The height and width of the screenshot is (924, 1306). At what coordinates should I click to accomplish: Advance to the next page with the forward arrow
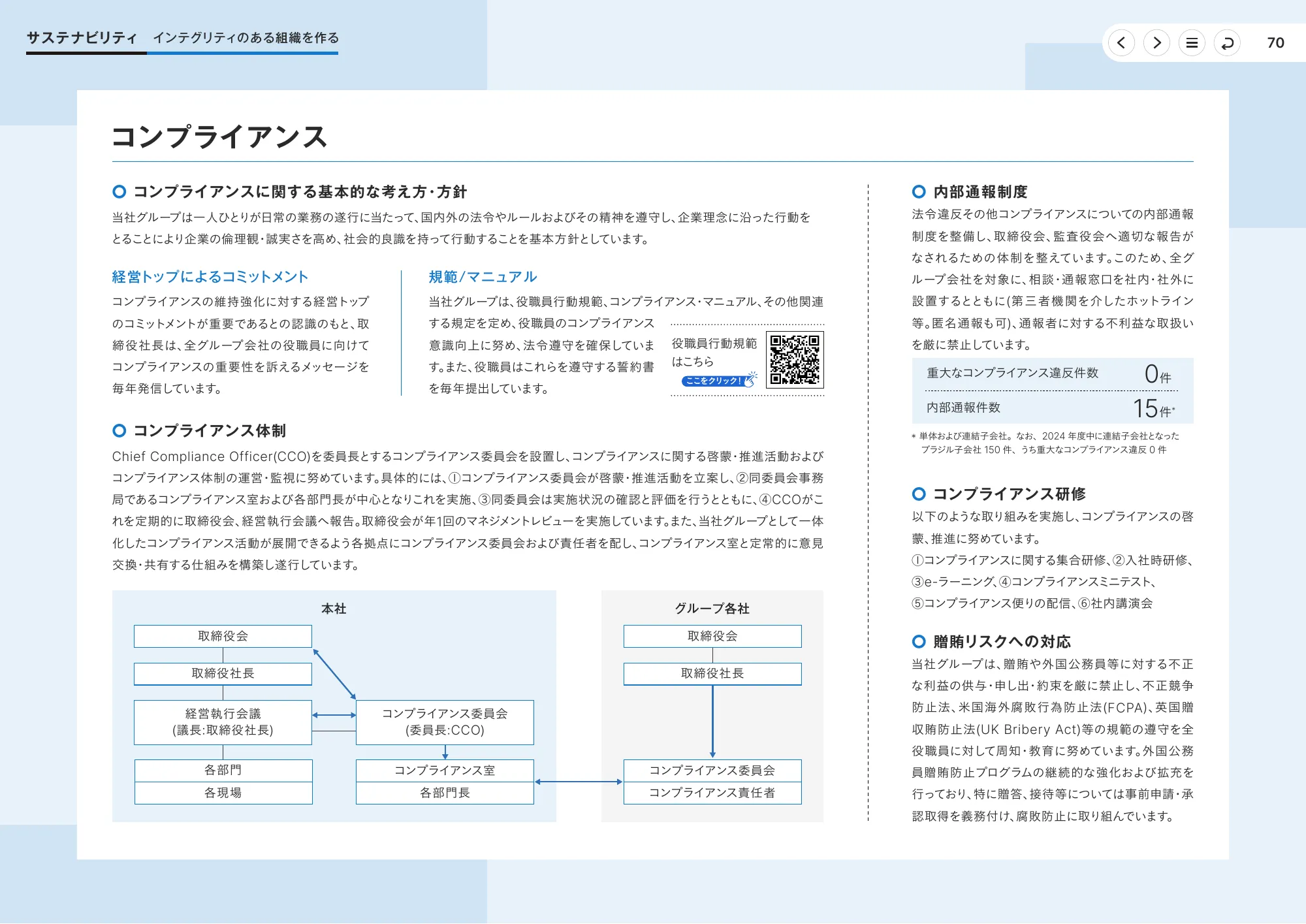click(1157, 42)
